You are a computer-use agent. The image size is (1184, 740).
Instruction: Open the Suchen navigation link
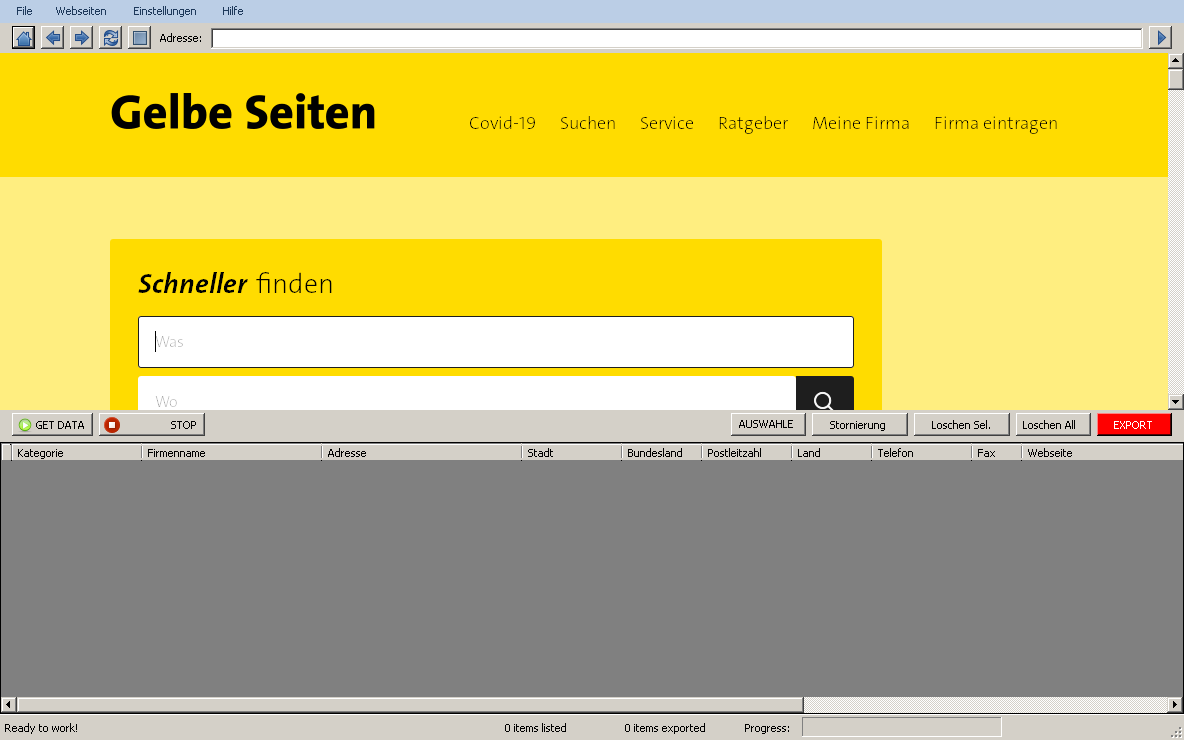[587, 123]
